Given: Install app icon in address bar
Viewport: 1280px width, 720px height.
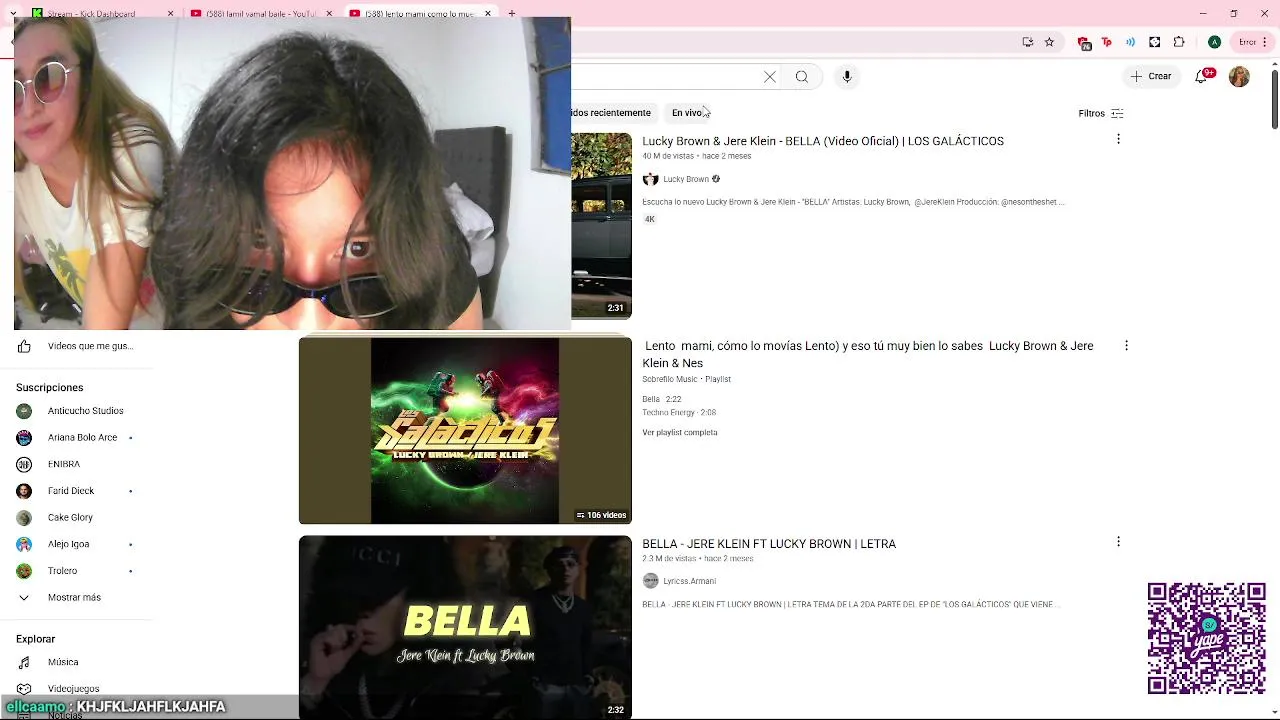Looking at the screenshot, I should (1028, 42).
